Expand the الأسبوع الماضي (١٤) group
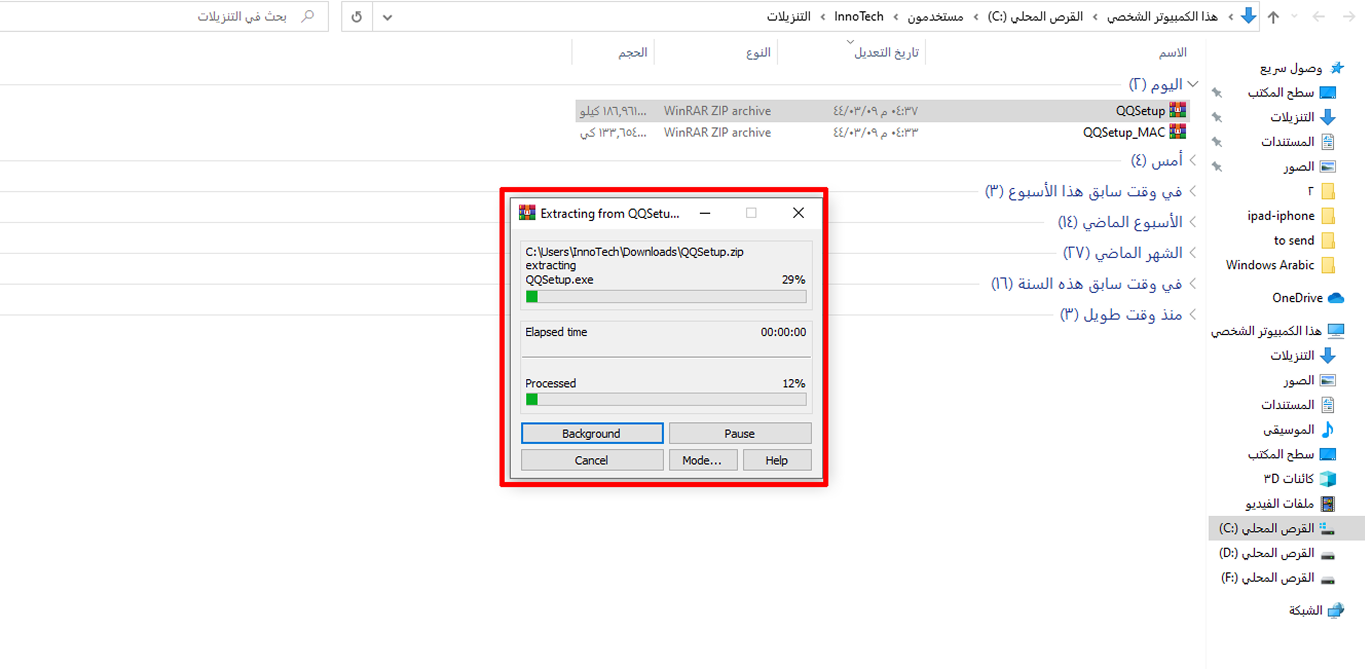The width and height of the screenshot is (1365, 669). (1192, 222)
